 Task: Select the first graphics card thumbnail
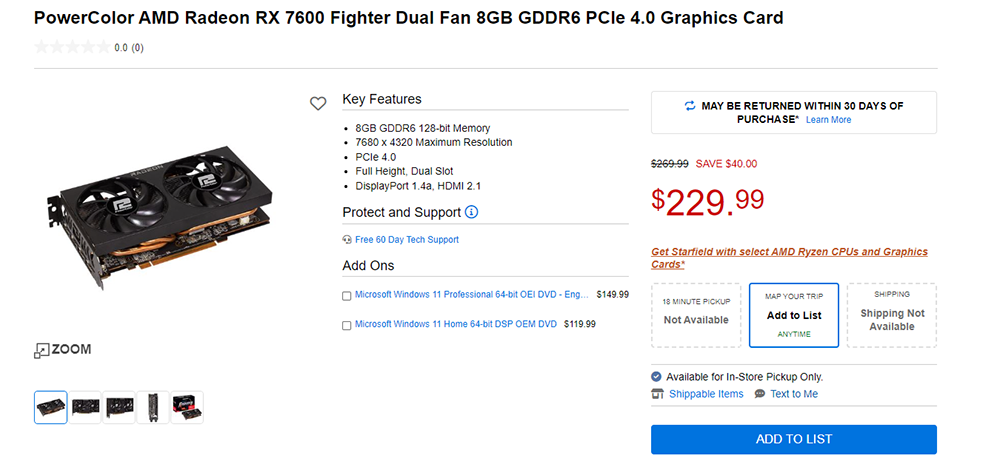[51, 407]
